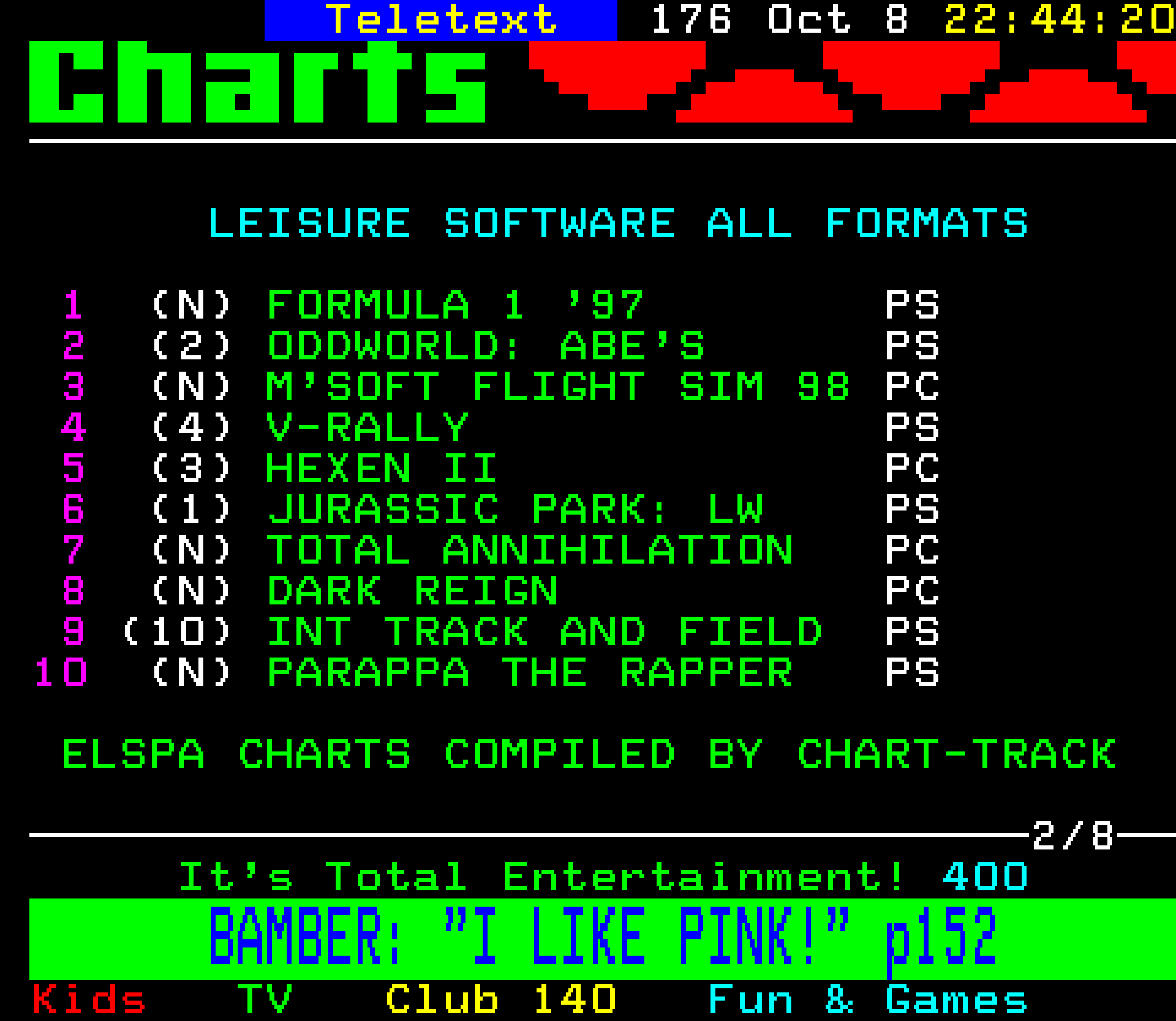The height and width of the screenshot is (1021, 1176).
Task: Click the PS format beside V-RALLY
Action: (x=912, y=427)
